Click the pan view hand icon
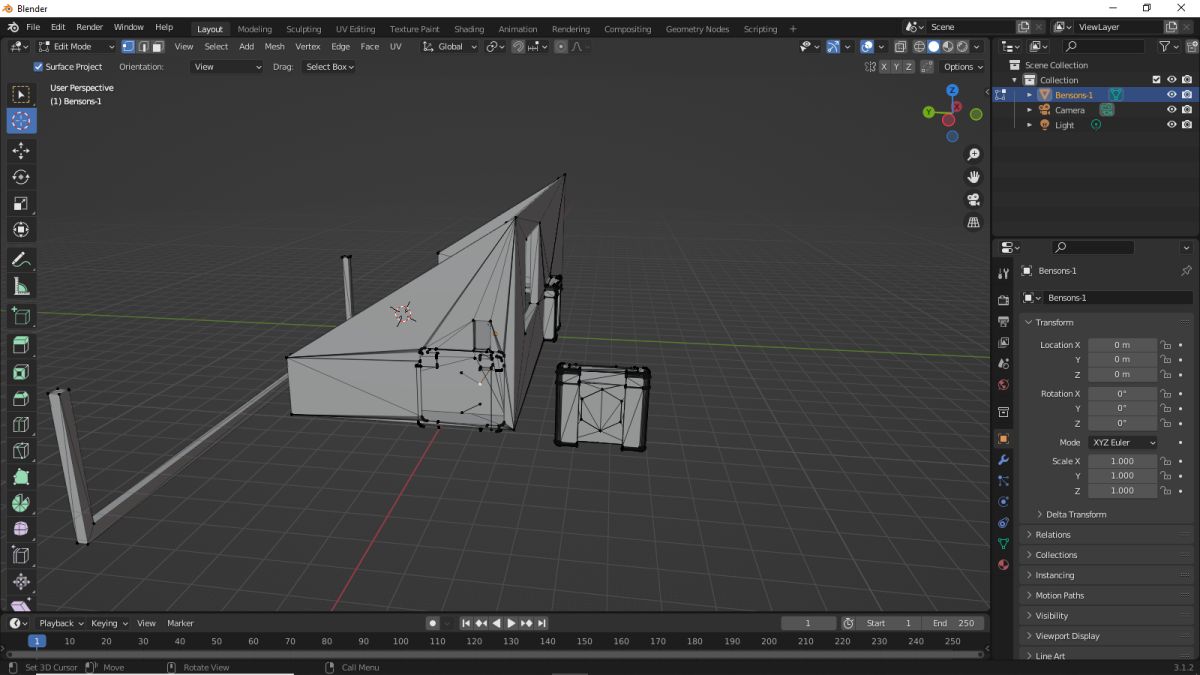The height and width of the screenshot is (675, 1200). click(x=973, y=177)
